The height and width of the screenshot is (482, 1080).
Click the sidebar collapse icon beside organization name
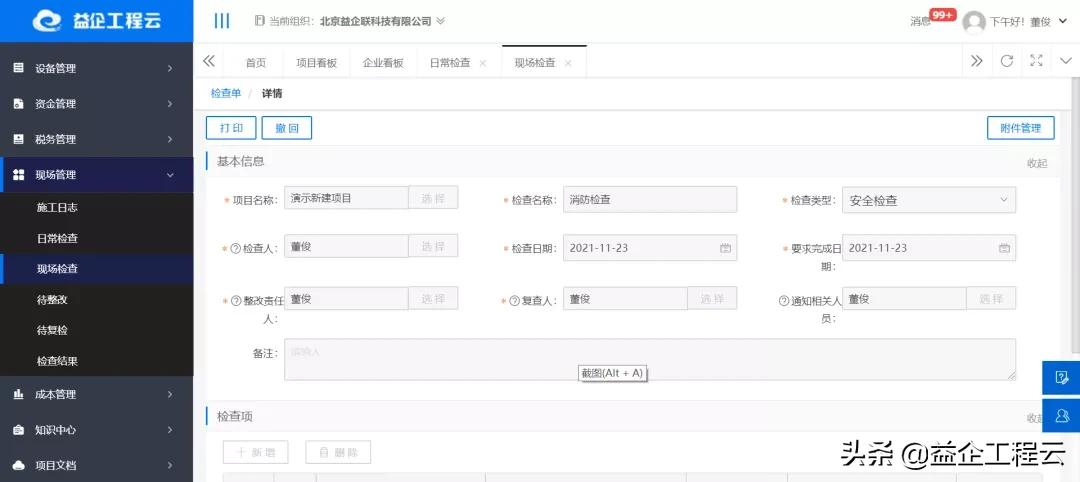[222, 21]
